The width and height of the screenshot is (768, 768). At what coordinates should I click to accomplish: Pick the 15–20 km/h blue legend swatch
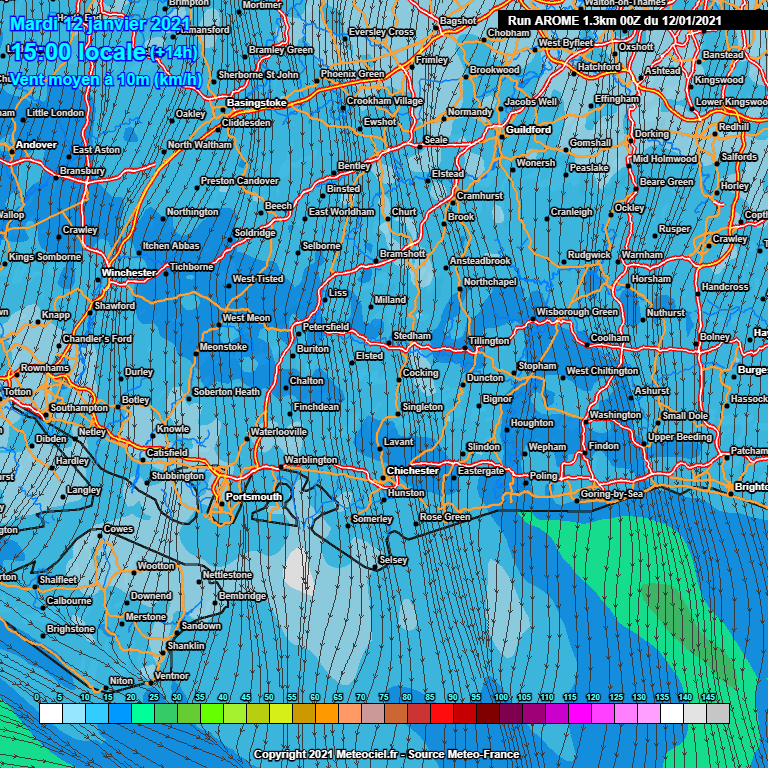coord(120,713)
